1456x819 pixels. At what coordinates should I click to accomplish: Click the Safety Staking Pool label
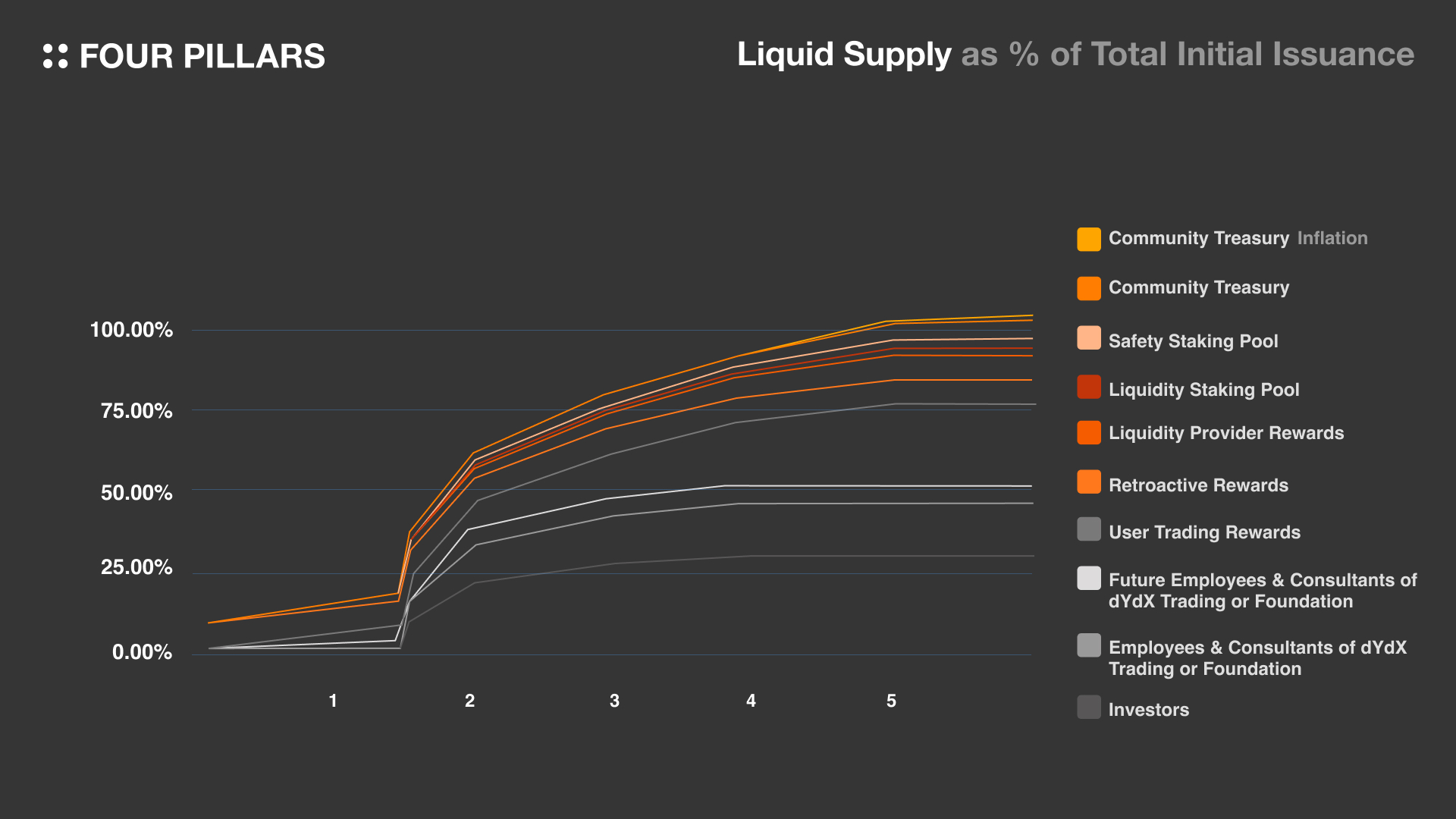(x=1193, y=341)
